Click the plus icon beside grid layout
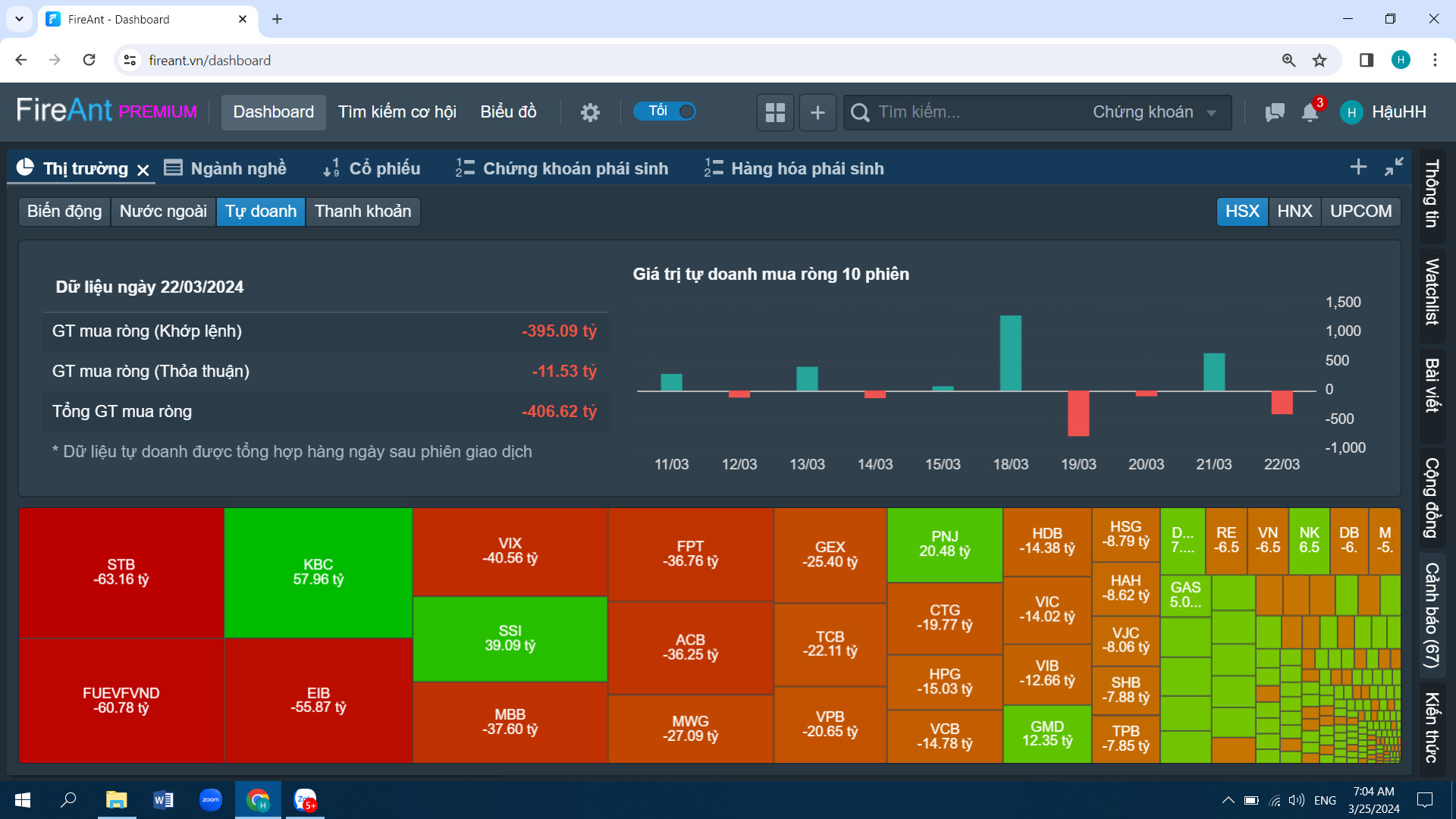 pos(817,113)
